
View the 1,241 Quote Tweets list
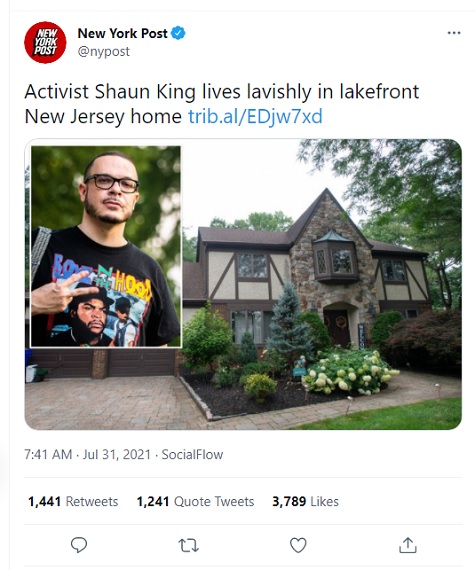[x=195, y=502]
